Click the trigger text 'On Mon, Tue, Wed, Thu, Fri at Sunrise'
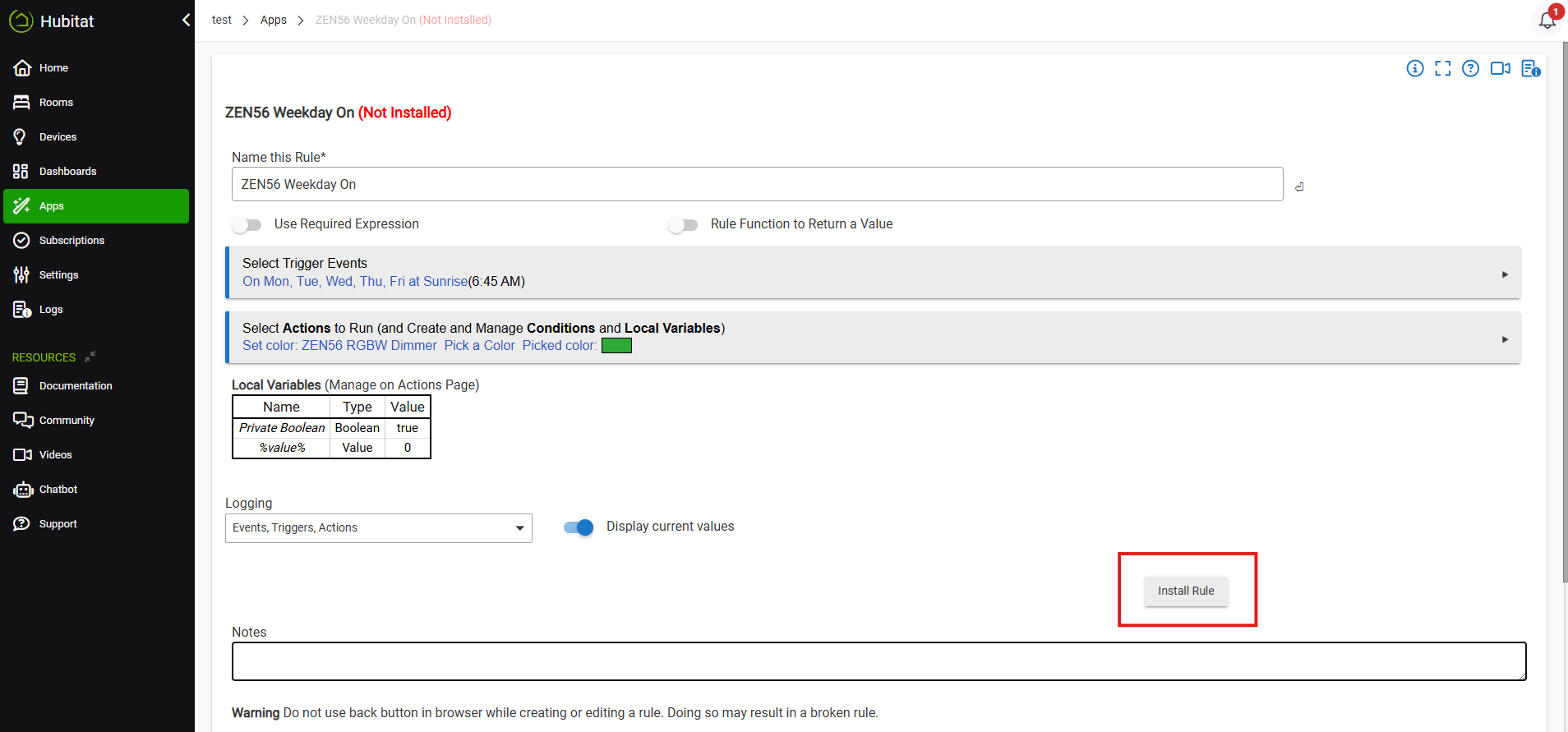Viewport: 1568px width, 732px height. [355, 281]
